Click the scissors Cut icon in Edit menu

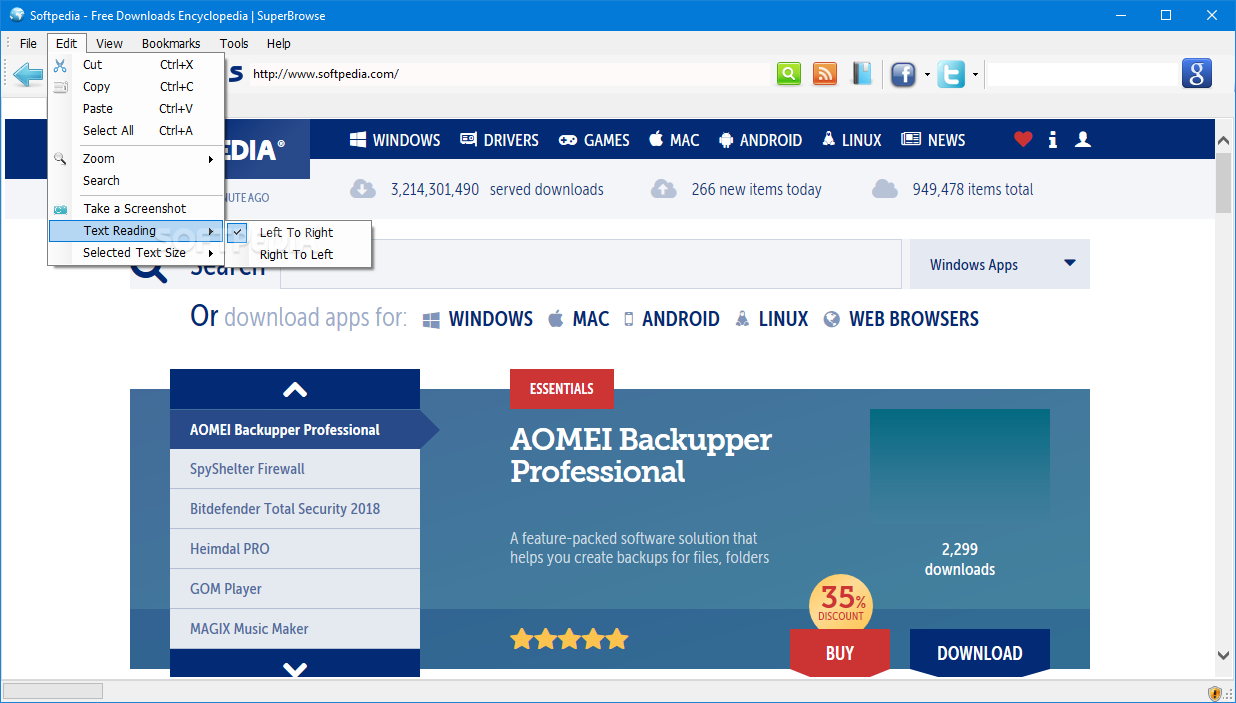click(61, 65)
